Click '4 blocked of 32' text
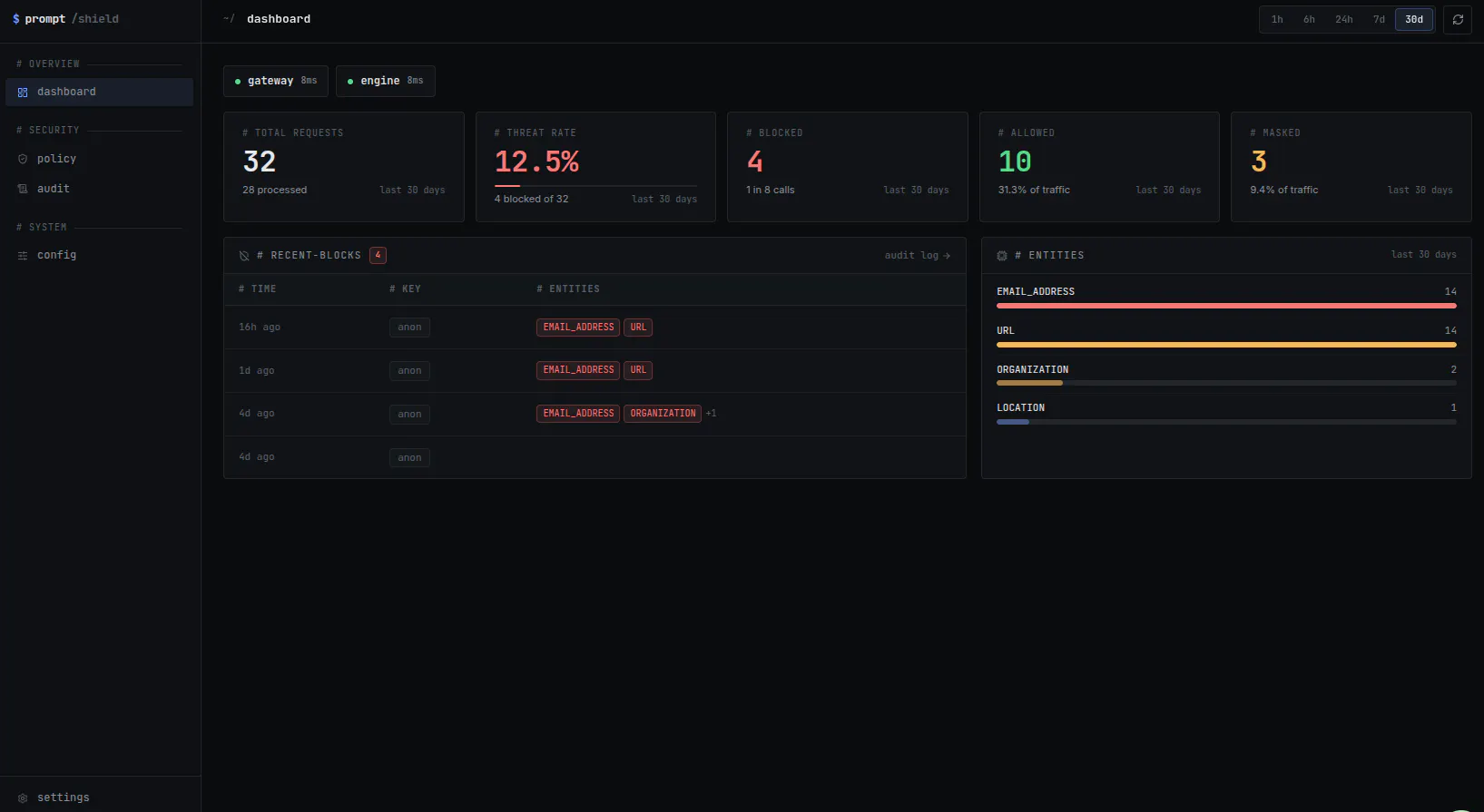This screenshot has height=812, width=1484. pos(531,200)
